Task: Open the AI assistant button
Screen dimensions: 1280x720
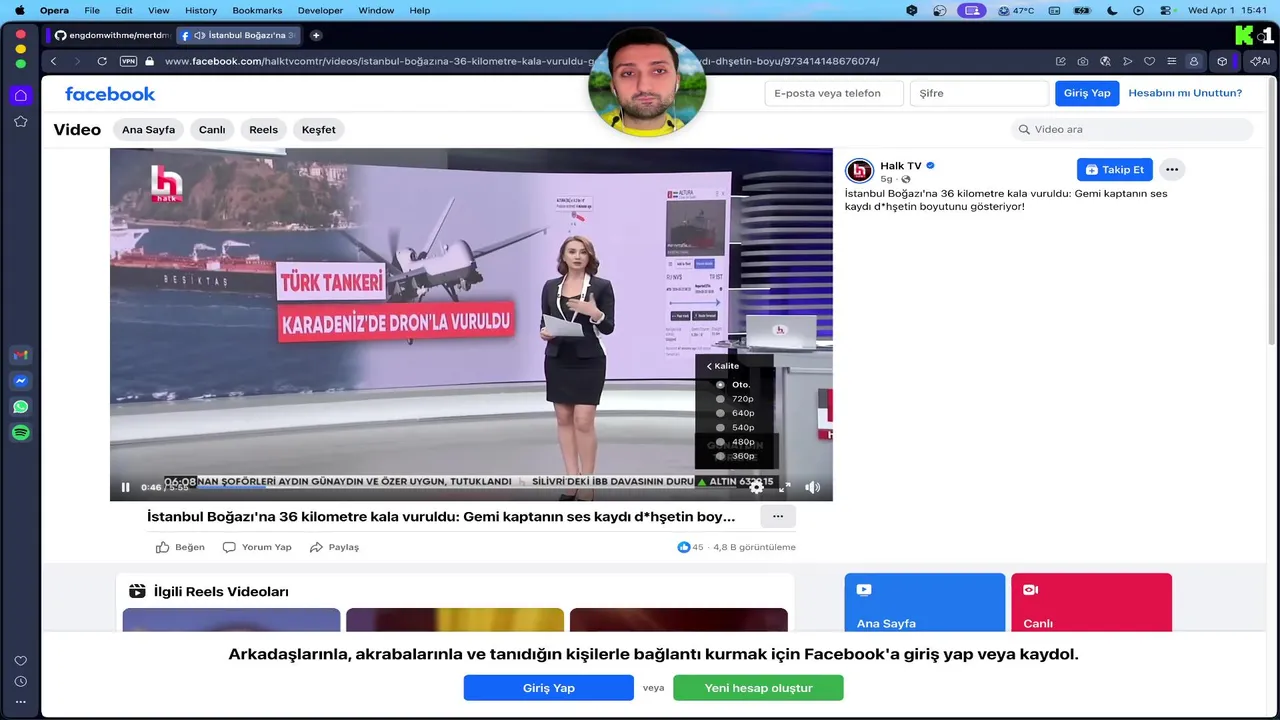Action: point(1260,61)
